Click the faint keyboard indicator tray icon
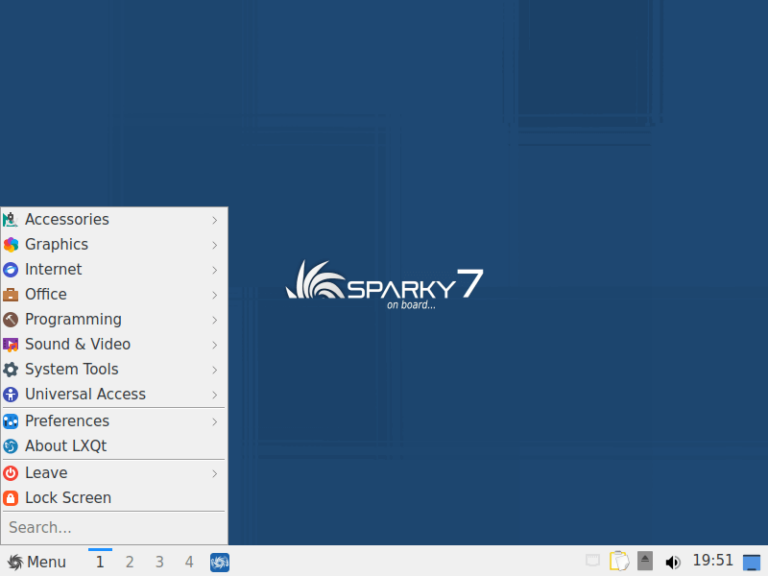The image size is (768, 576). point(593,560)
